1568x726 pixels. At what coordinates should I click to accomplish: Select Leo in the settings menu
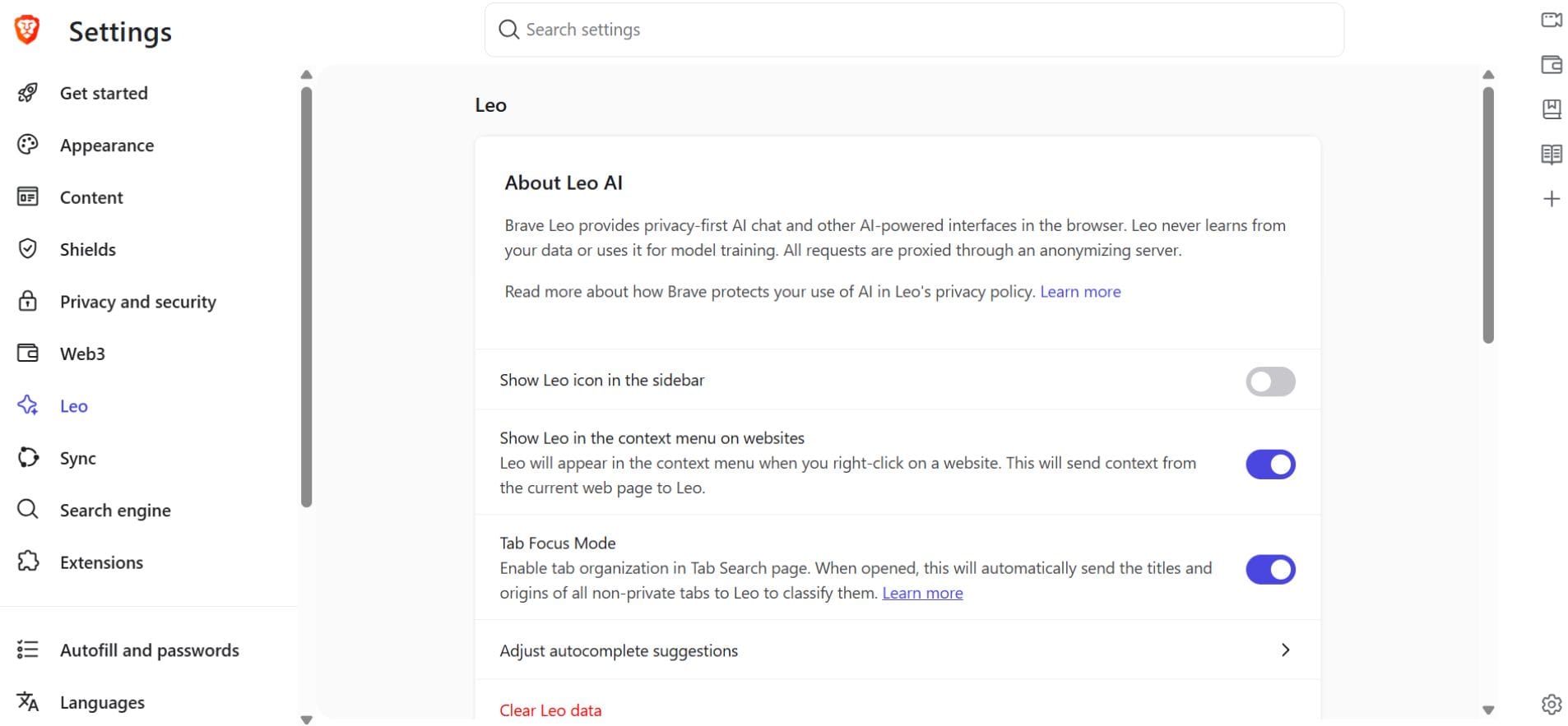click(74, 405)
